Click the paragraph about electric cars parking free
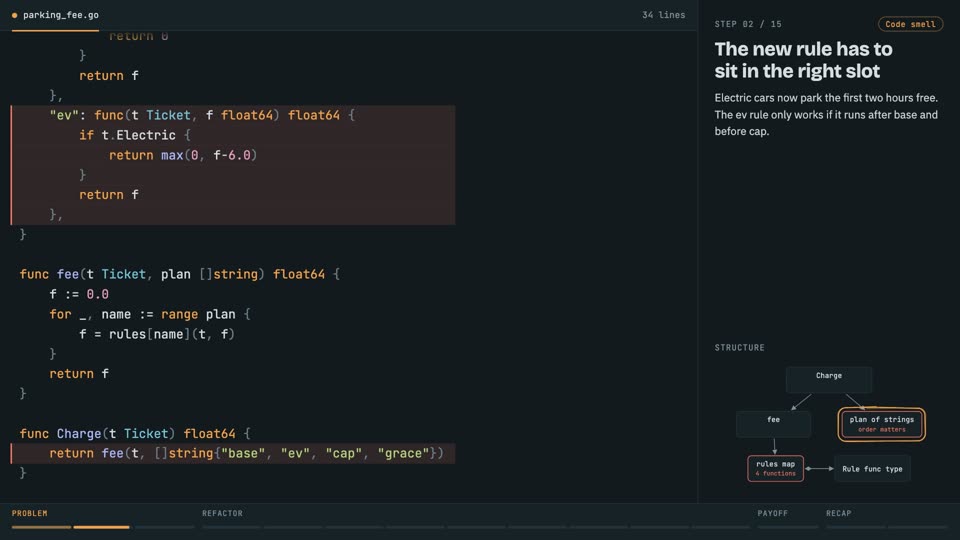Viewport: 960px width, 540px height. point(827,114)
